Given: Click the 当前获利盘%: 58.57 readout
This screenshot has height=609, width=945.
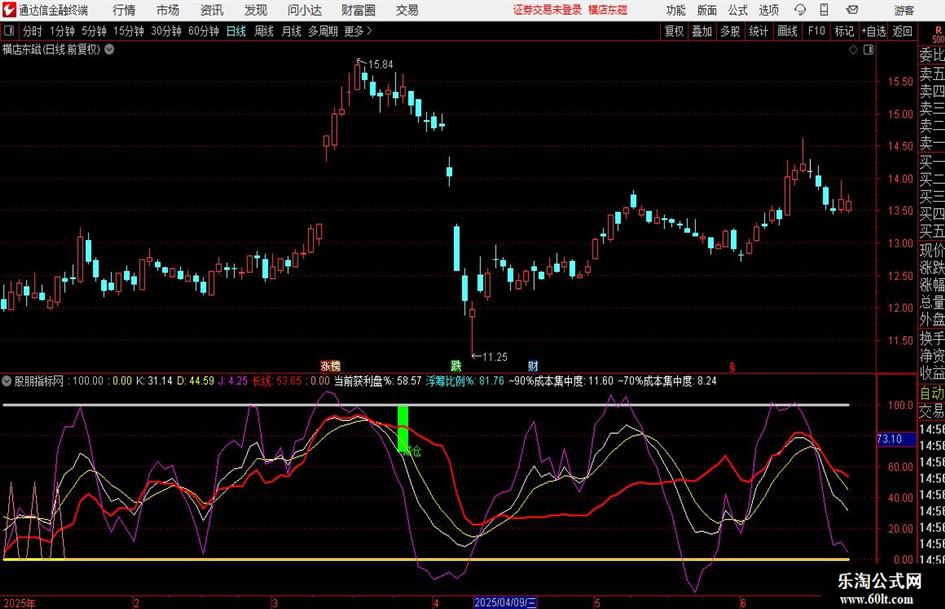Looking at the screenshot, I should 378,381.
